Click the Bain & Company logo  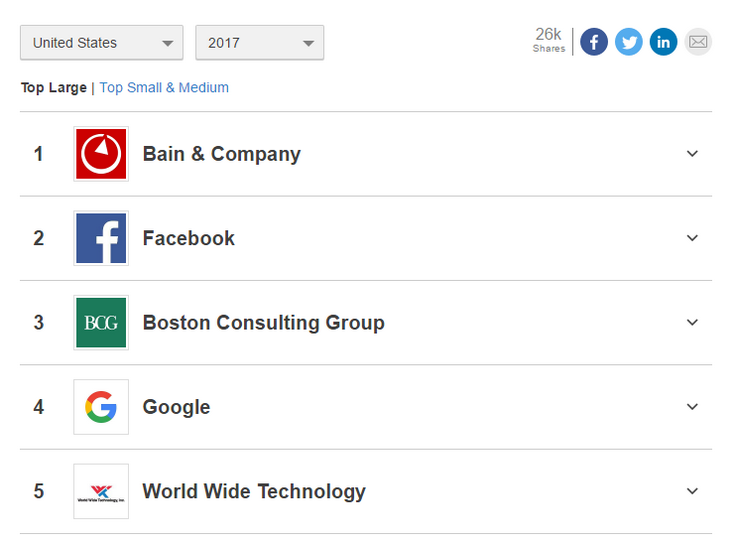pos(101,154)
